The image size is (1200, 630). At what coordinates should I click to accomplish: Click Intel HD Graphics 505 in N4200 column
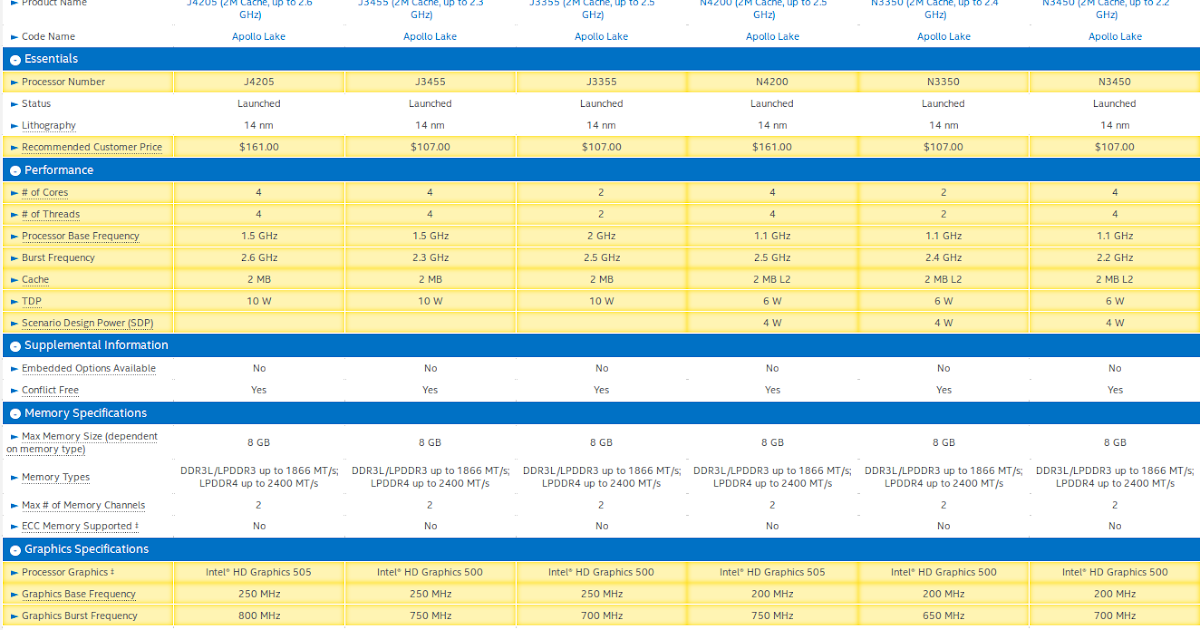pyautogui.click(x=772, y=573)
